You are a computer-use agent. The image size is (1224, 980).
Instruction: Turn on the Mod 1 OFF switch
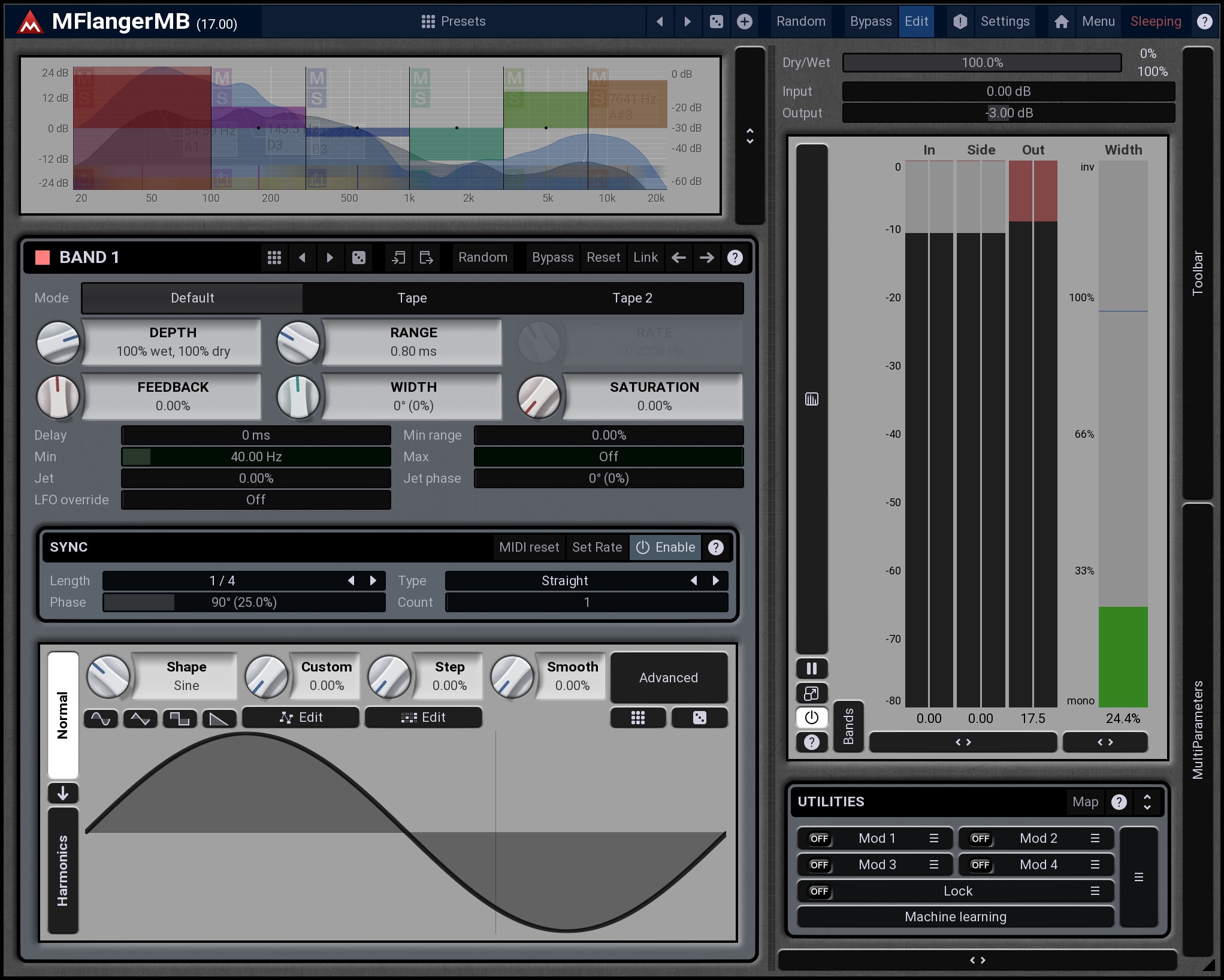[818, 839]
